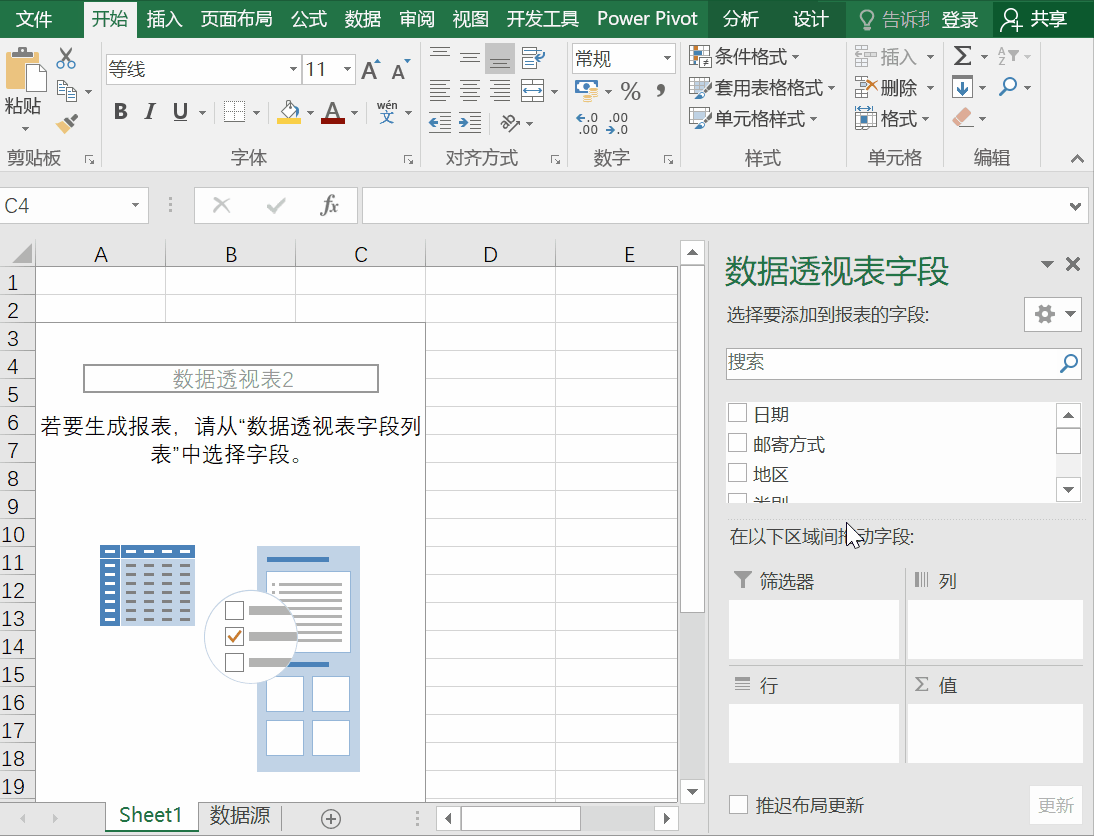Check the 邮寄方式 field checkbox
The width and height of the screenshot is (1094, 836).
[x=737, y=442]
